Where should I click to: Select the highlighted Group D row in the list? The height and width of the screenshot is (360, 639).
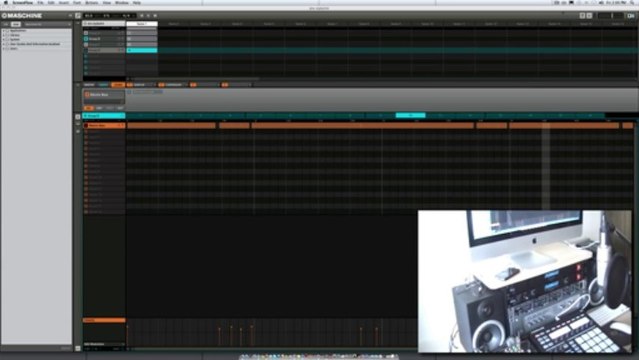(104, 50)
